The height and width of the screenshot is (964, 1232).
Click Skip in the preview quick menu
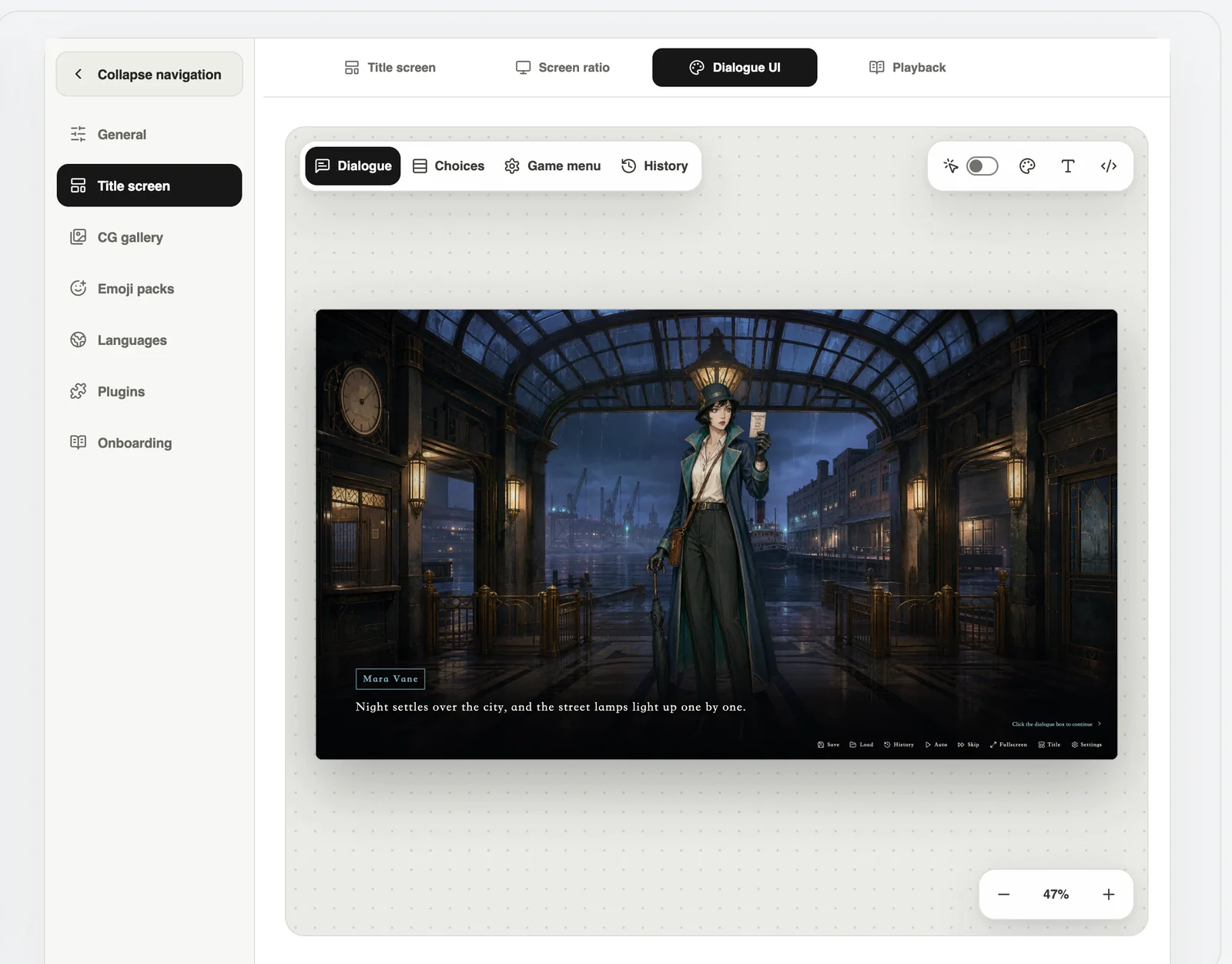(x=969, y=745)
